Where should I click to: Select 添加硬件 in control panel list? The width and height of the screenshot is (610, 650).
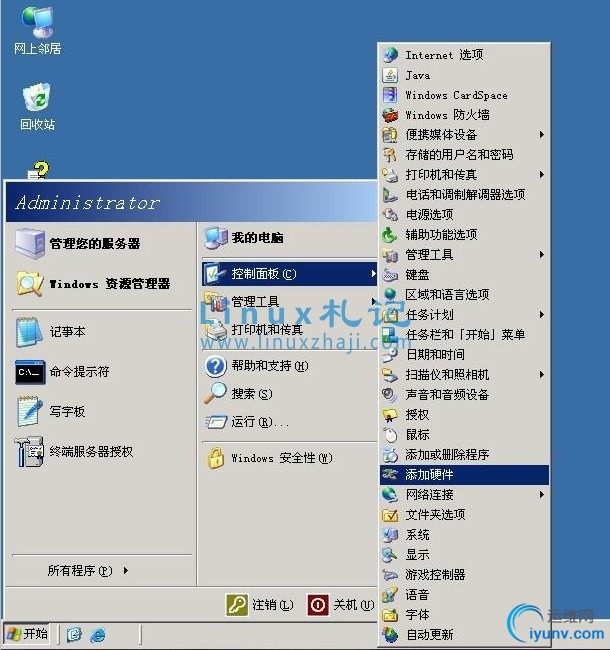coord(465,475)
